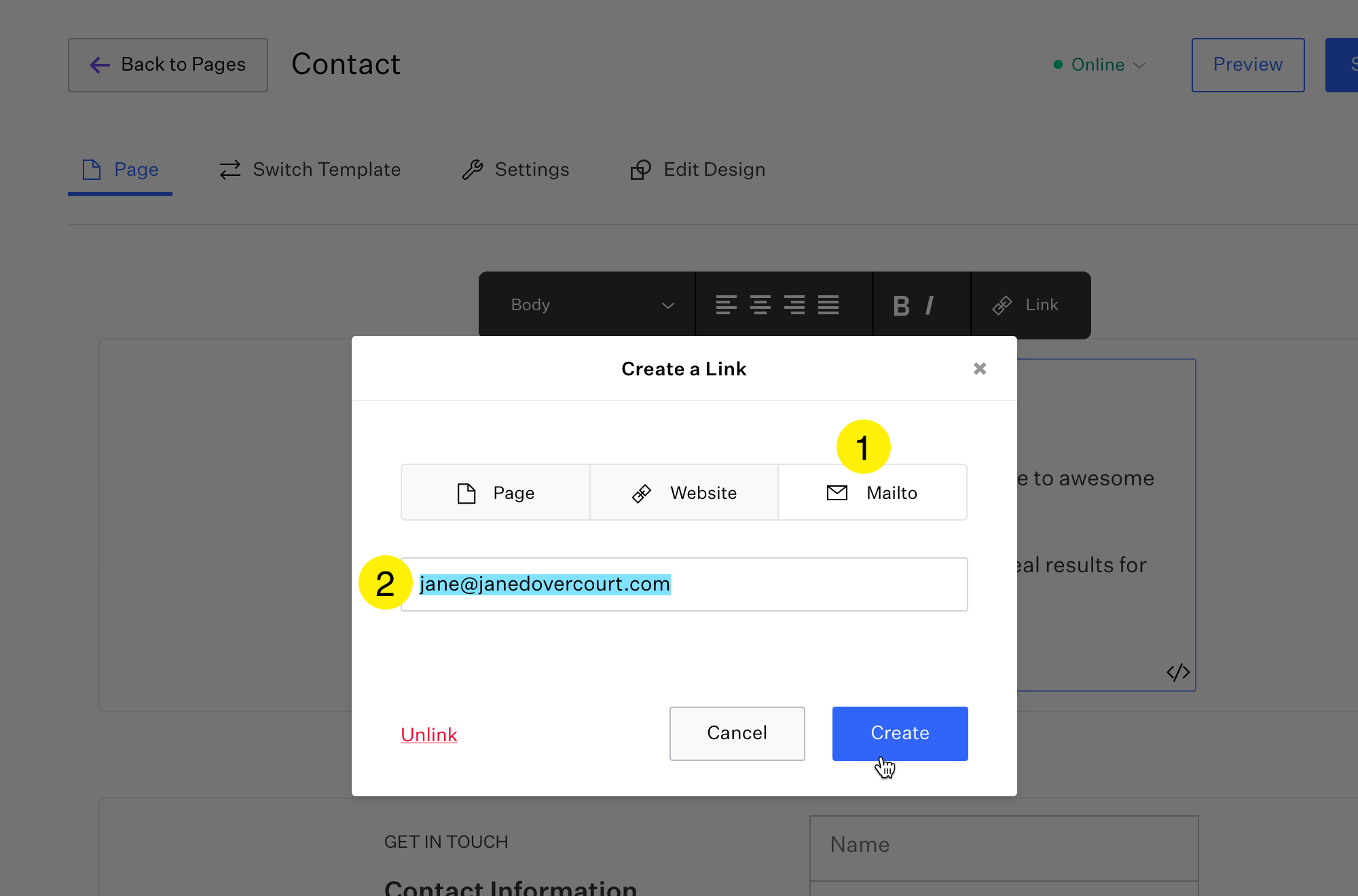Click the email address input field
This screenshot has height=896, width=1358.
pos(684,584)
